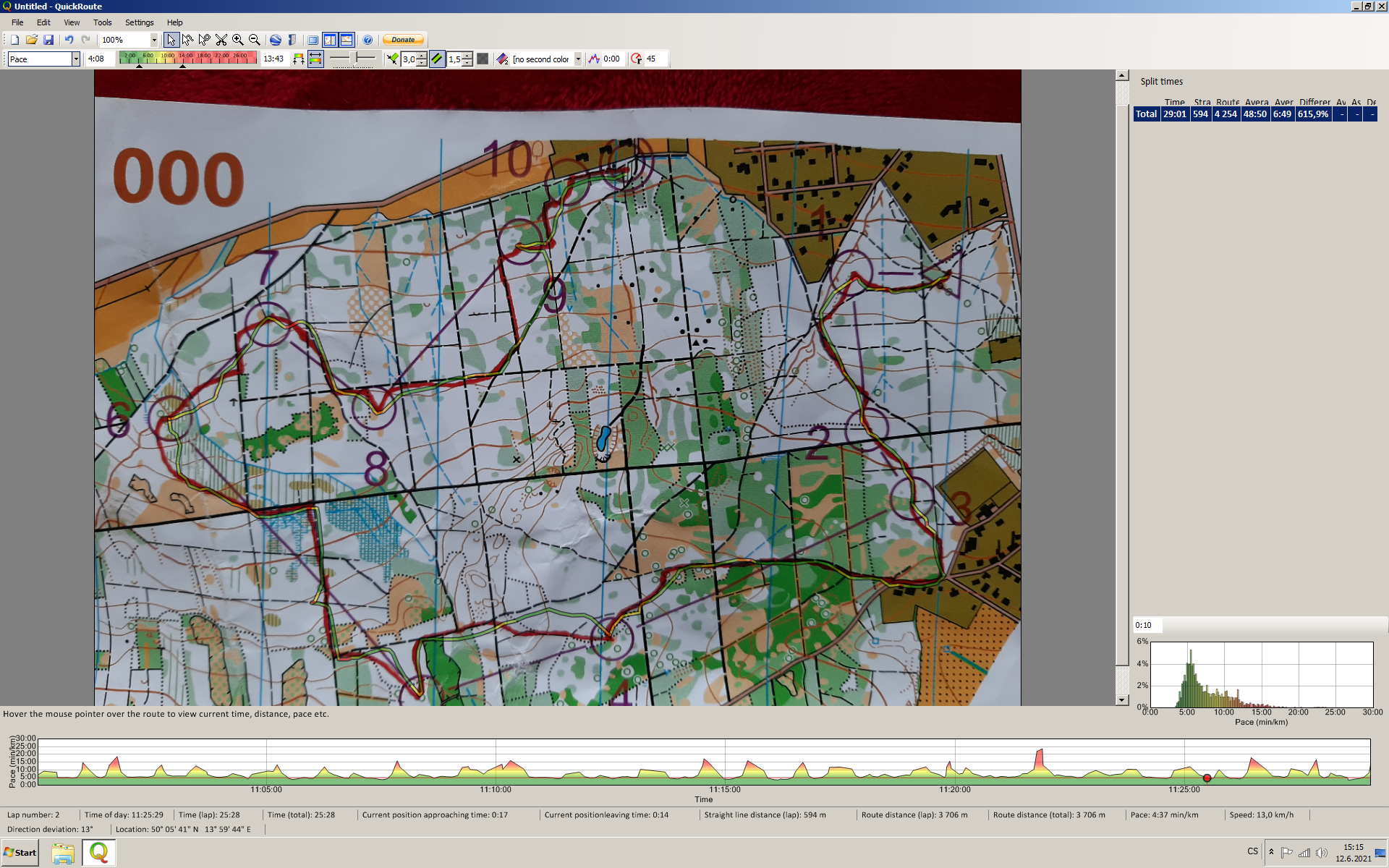Select the Total row in Split times
Viewport: 1389px width, 868px height.
pyautogui.click(x=1255, y=114)
